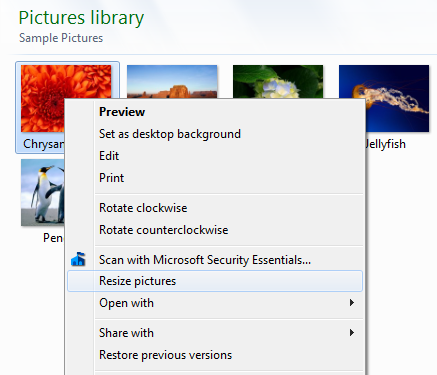Screen dimensions: 437x375
Task: Choose Print in the context menu
Action: click(111, 178)
